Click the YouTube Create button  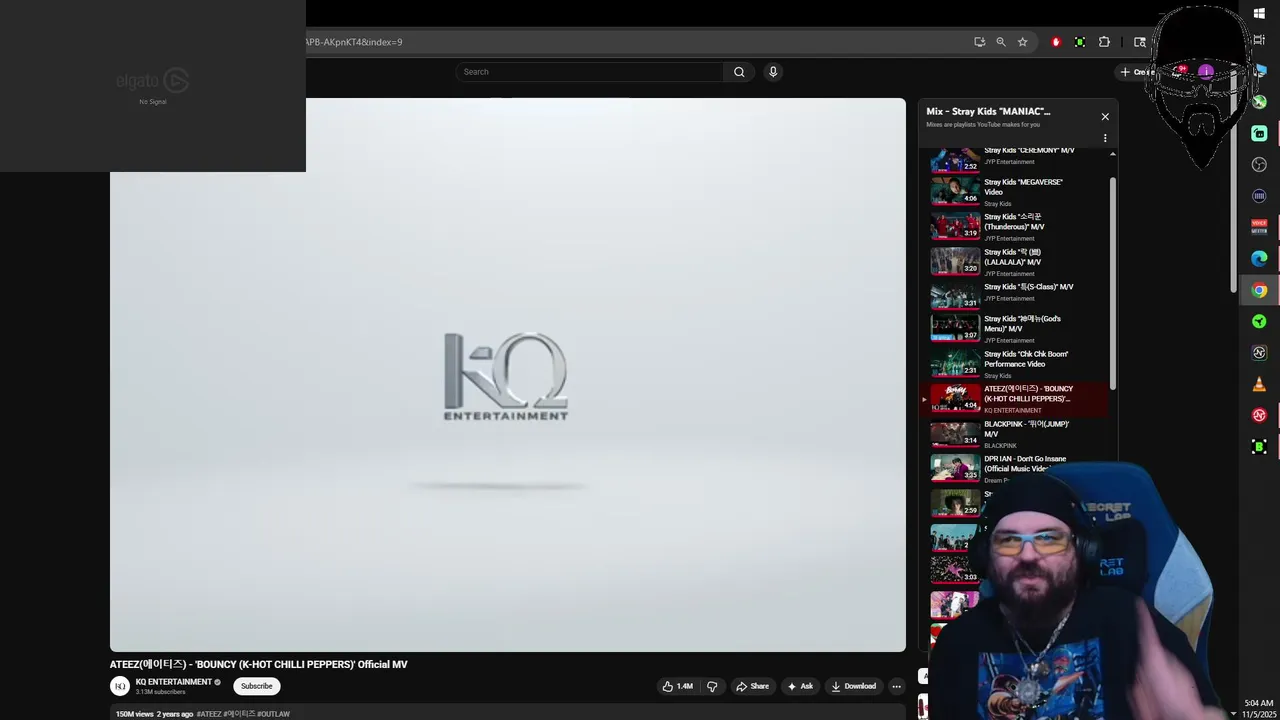coord(1137,72)
